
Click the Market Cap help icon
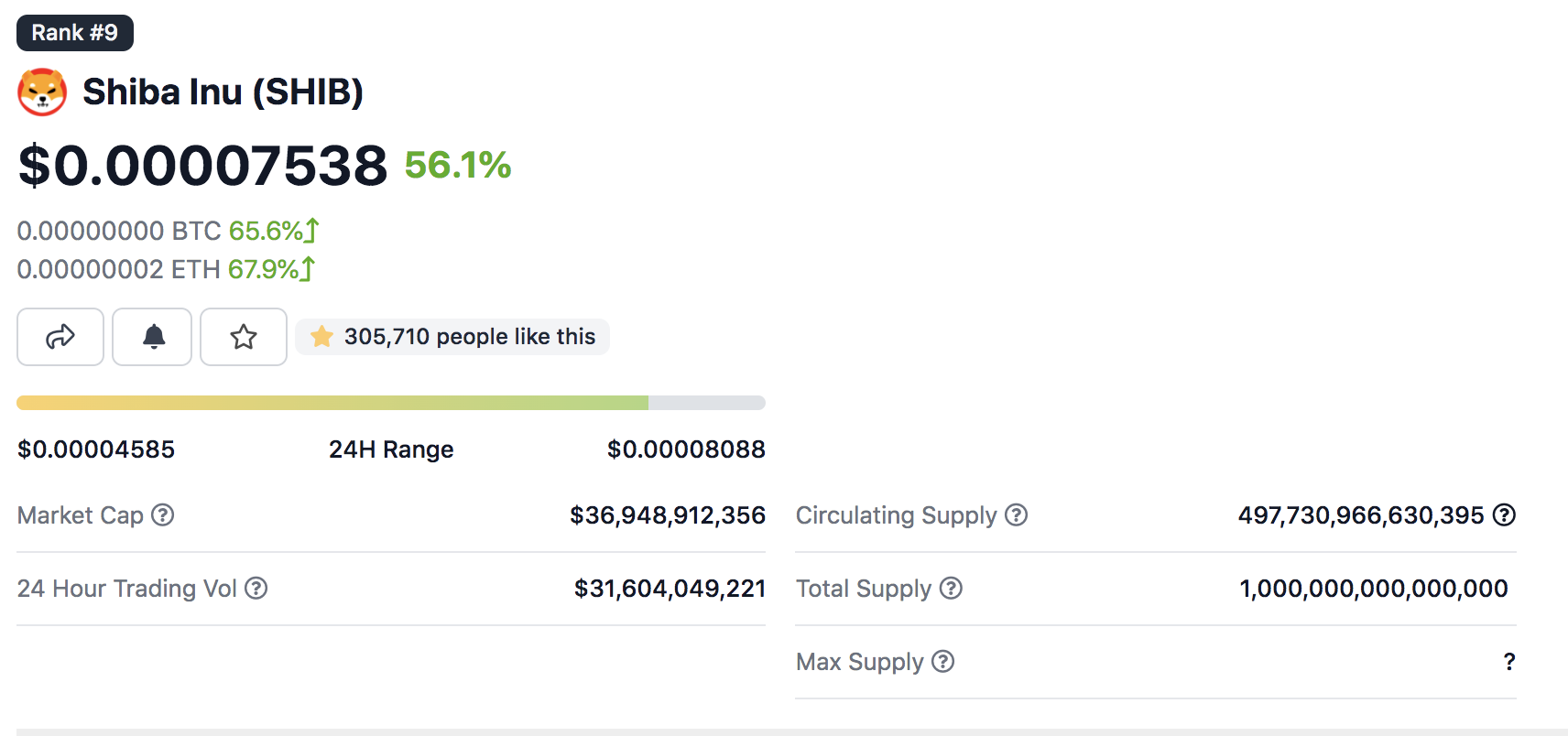[163, 515]
